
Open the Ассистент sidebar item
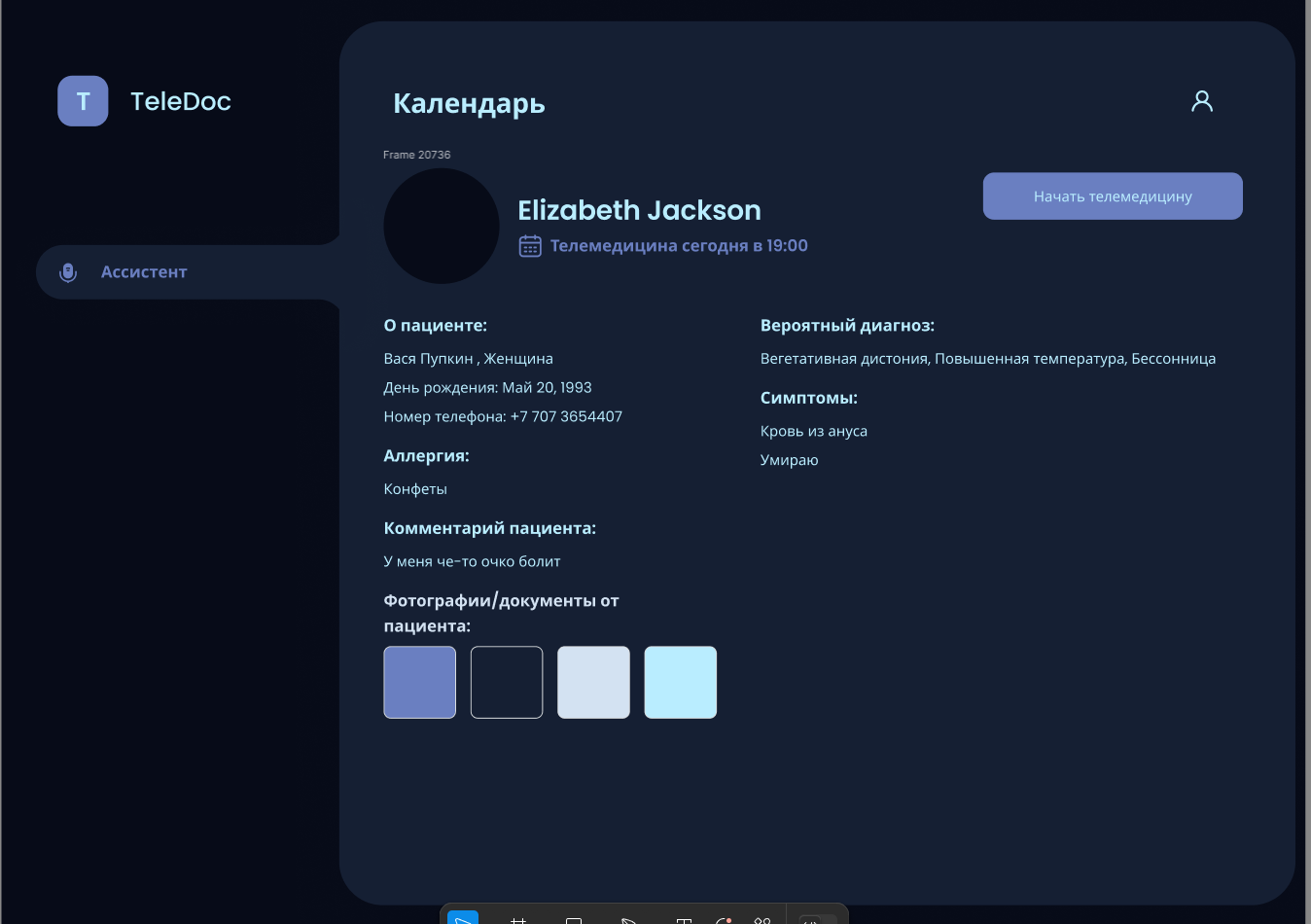coord(188,272)
